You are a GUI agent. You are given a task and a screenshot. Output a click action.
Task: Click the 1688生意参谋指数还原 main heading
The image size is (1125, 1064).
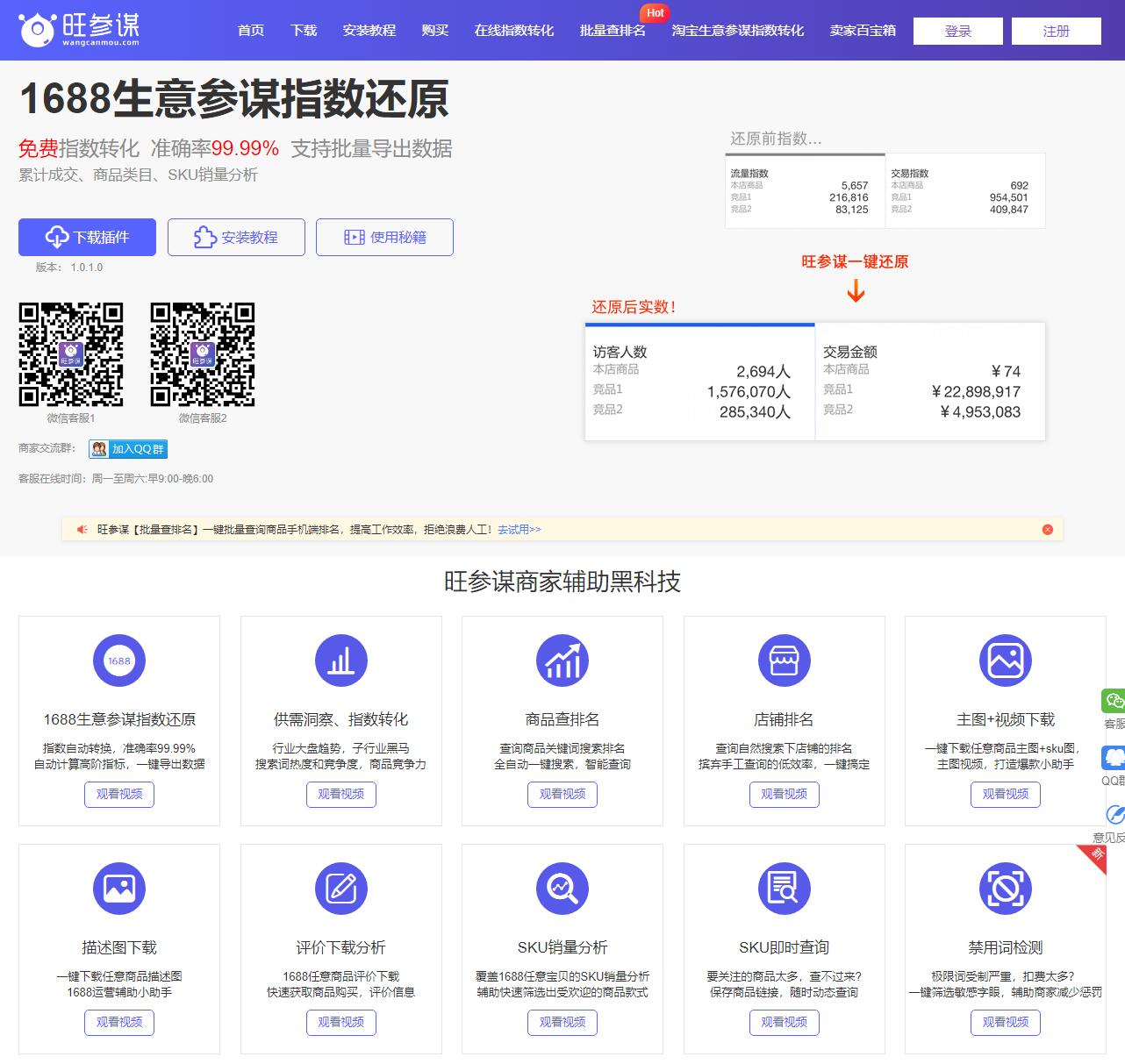tap(233, 98)
